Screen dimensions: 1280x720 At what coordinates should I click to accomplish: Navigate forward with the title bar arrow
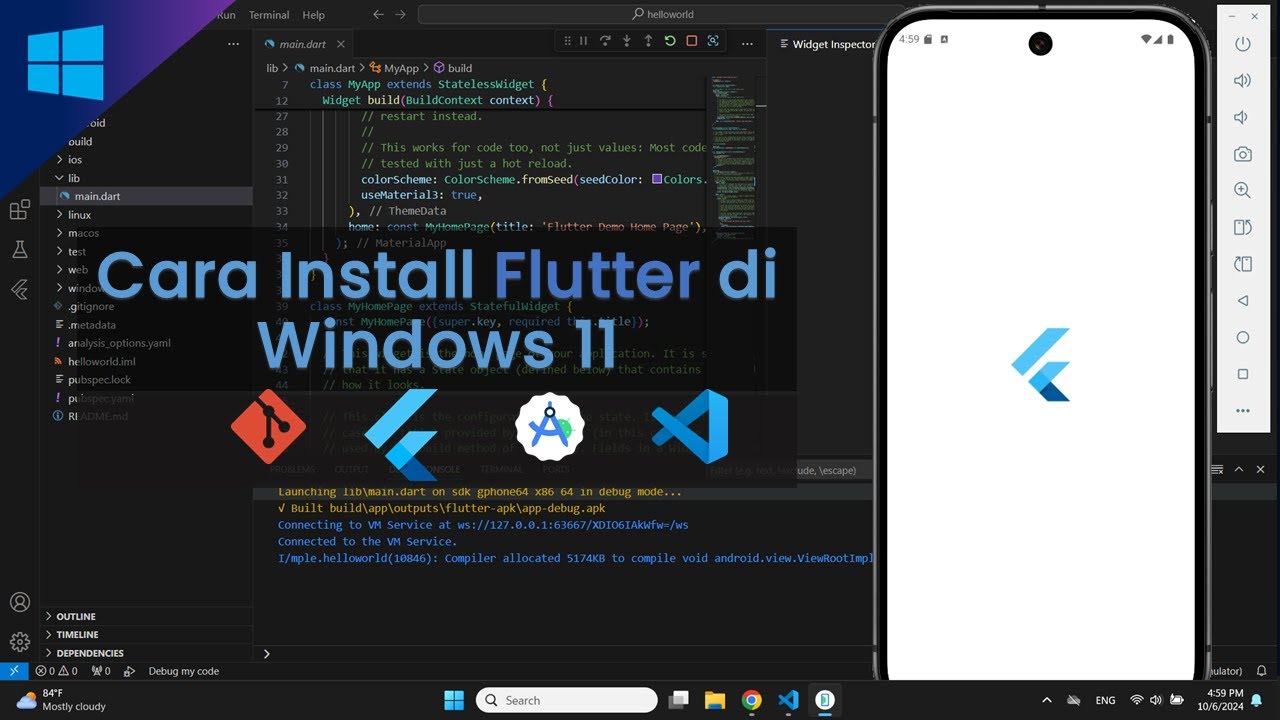[401, 15]
